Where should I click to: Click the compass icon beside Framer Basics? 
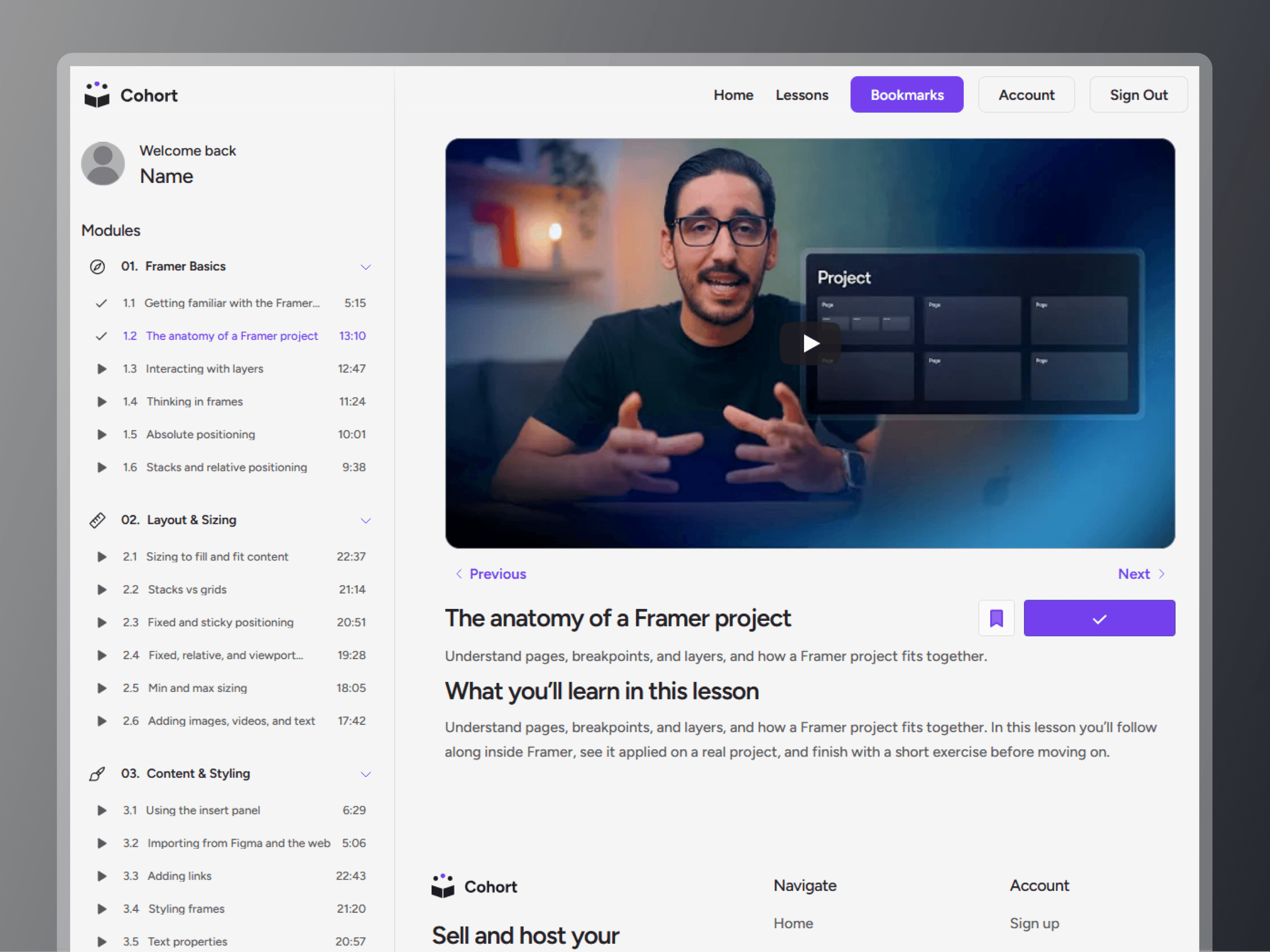[x=97, y=267]
